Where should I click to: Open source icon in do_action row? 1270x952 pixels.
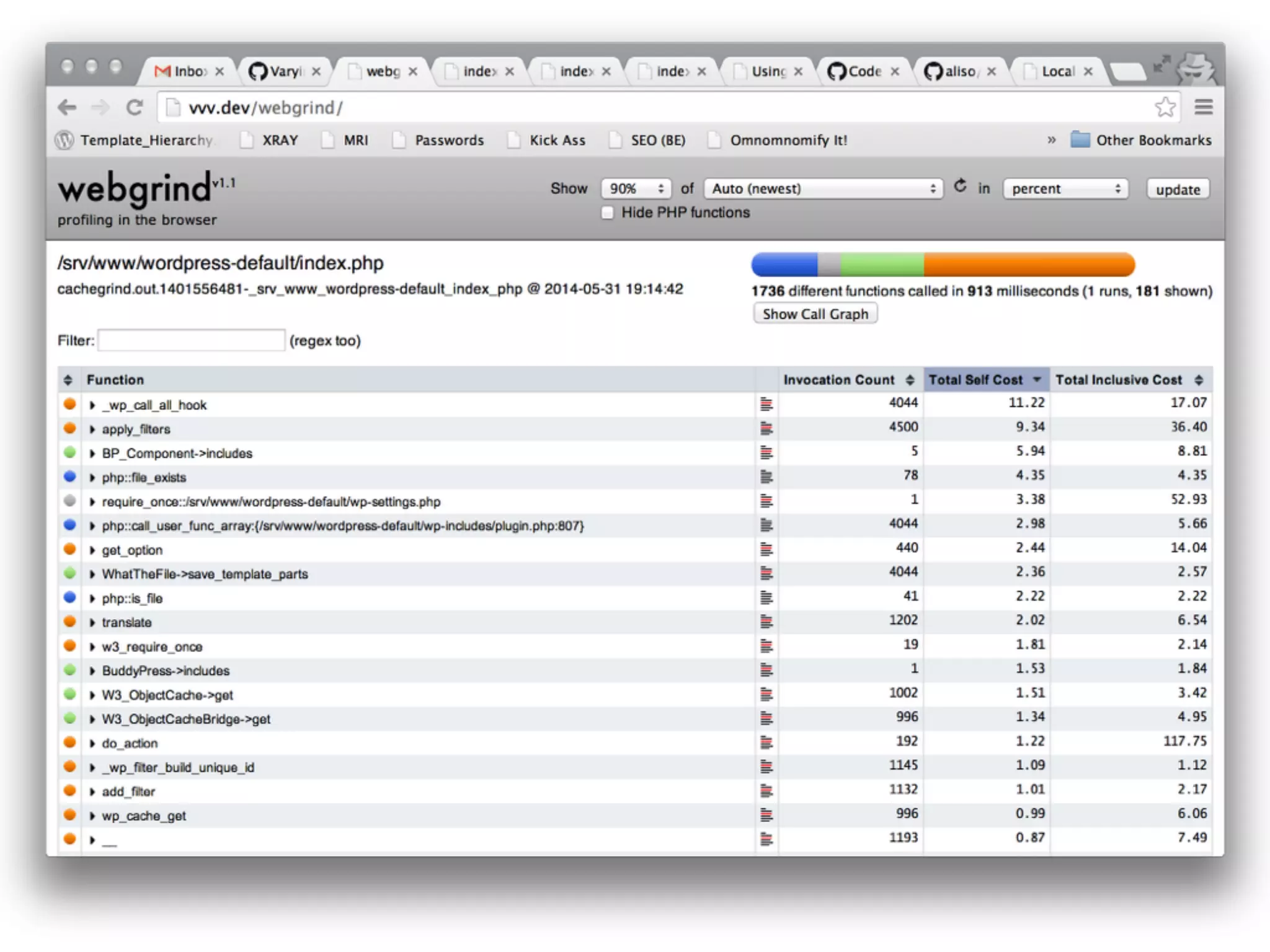[x=766, y=743]
